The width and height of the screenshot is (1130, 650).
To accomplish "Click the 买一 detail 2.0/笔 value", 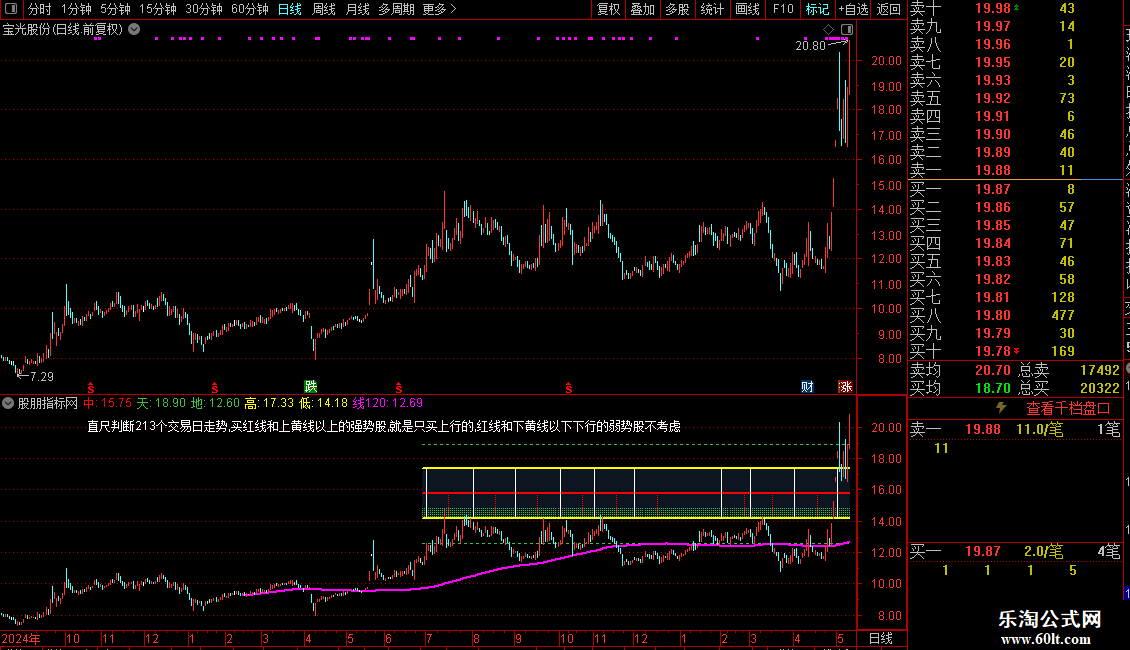I will [x=1044, y=551].
